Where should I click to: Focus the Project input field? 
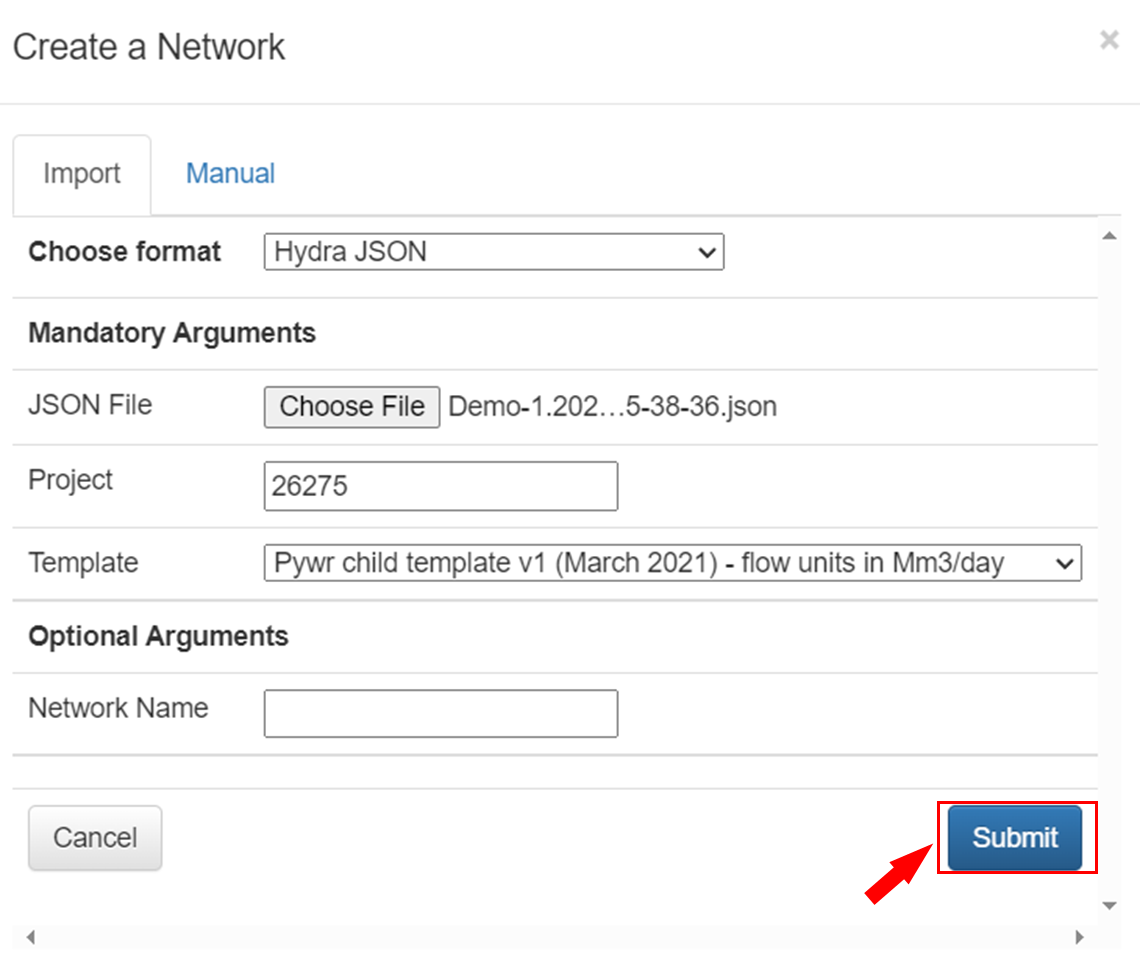point(441,486)
